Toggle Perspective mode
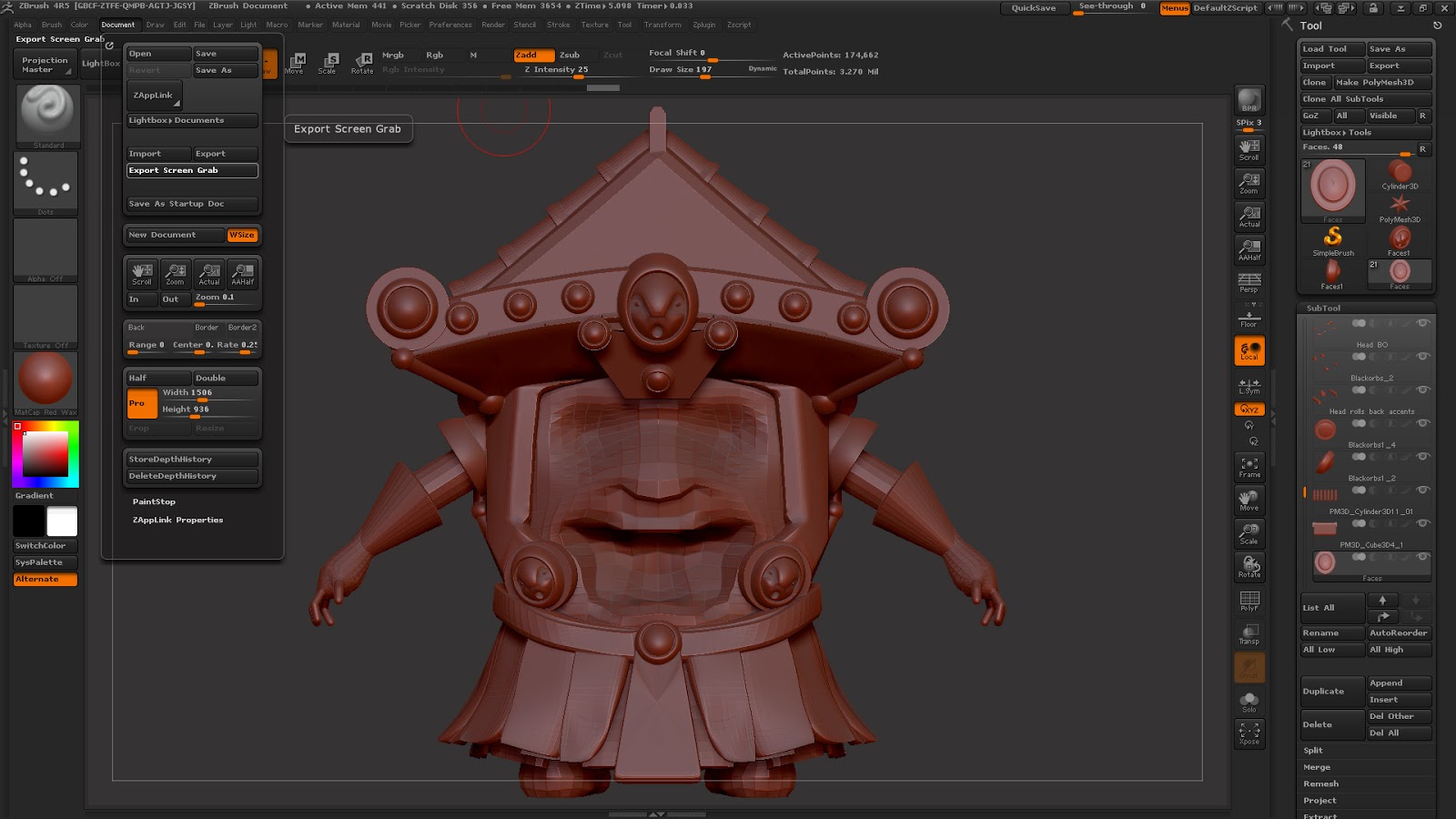Viewport: 1456px width, 819px height. 1249,283
